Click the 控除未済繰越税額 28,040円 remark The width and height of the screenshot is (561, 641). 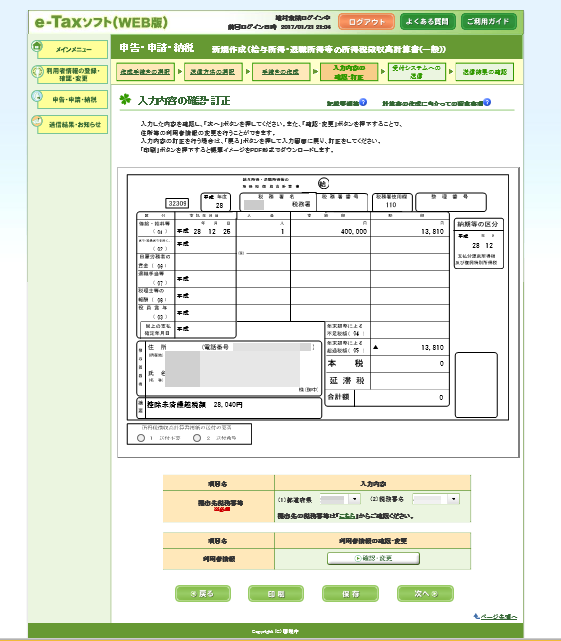coord(195,405)
